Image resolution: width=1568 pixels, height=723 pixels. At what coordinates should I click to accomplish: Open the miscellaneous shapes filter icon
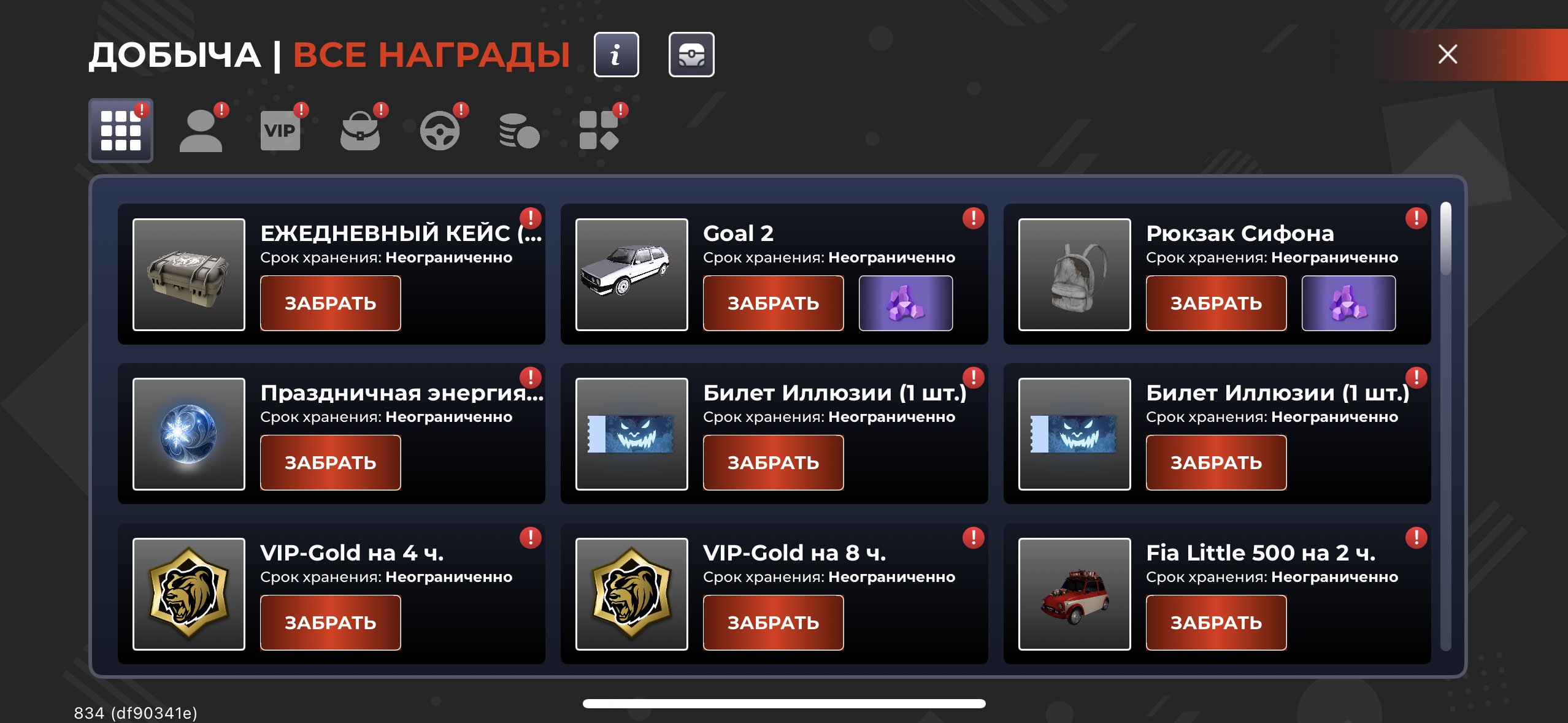pos(599,131)
